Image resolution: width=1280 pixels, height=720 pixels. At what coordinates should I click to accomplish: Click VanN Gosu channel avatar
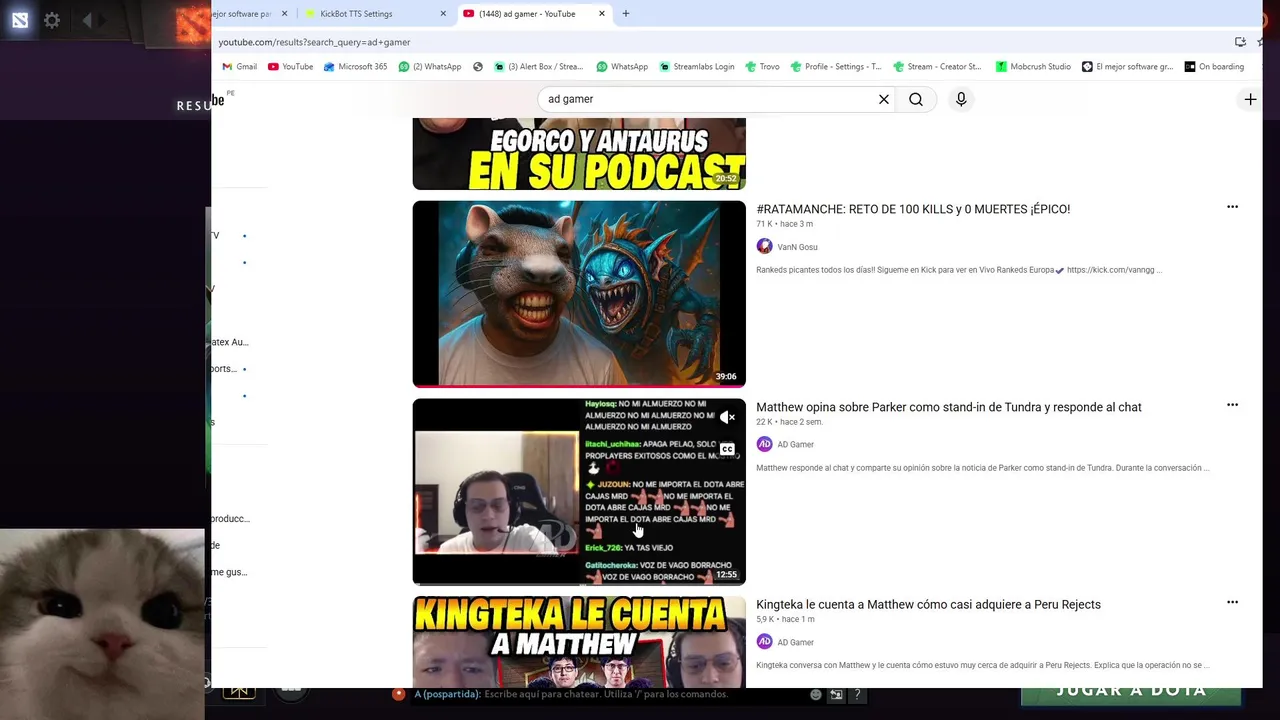coord(764,246)
